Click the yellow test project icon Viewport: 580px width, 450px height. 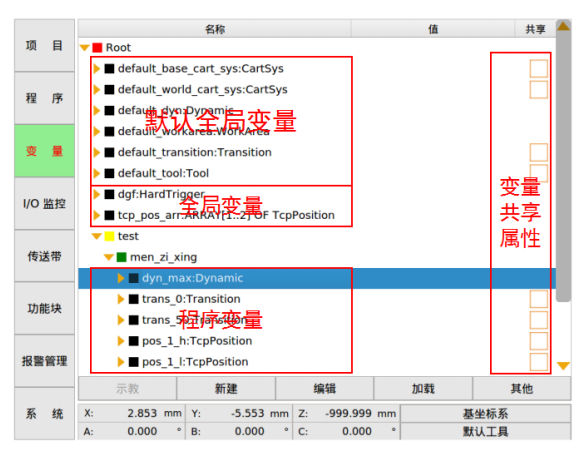[109, 236]
